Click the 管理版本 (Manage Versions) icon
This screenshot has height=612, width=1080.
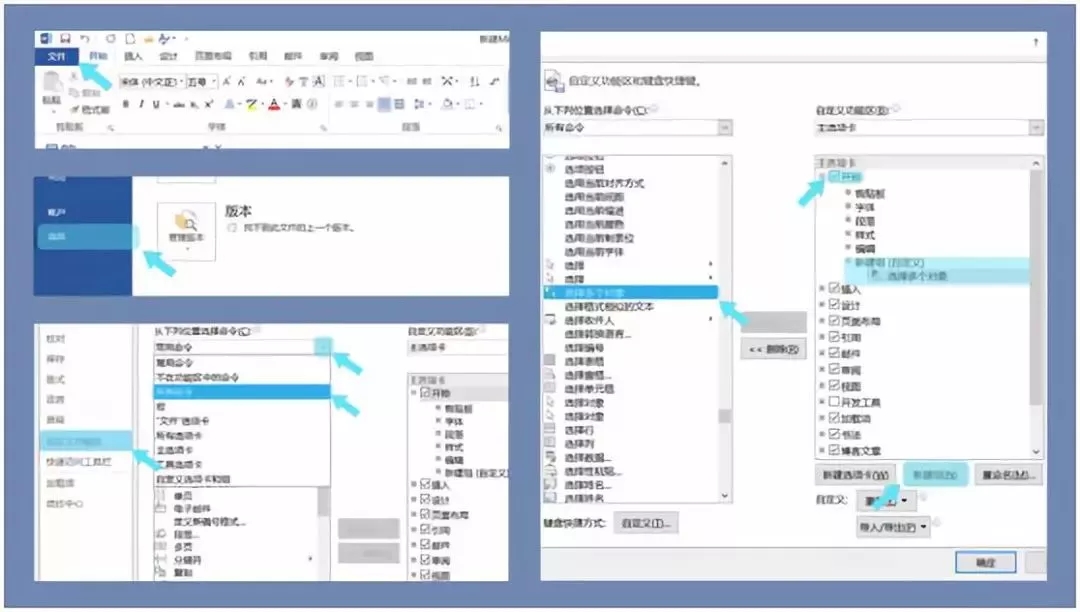click(x=185, y=220)
